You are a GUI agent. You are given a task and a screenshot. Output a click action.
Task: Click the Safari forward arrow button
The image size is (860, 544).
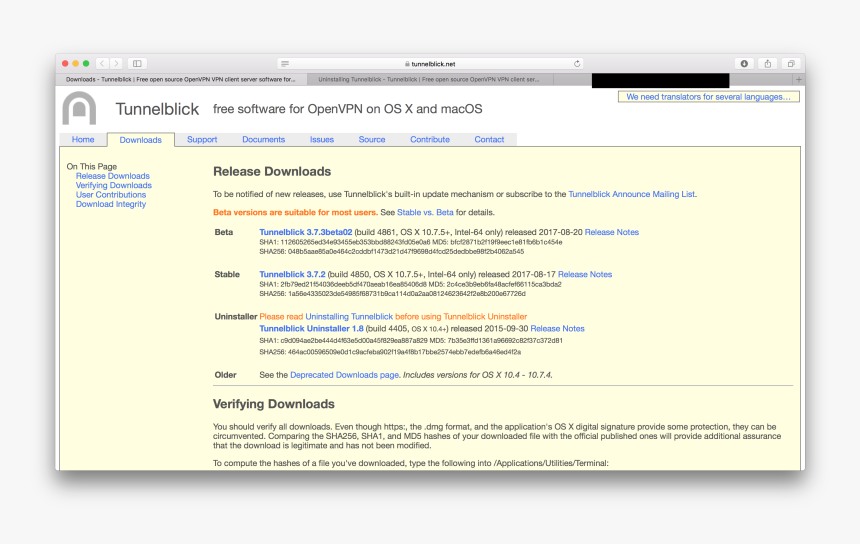[116, 64]
